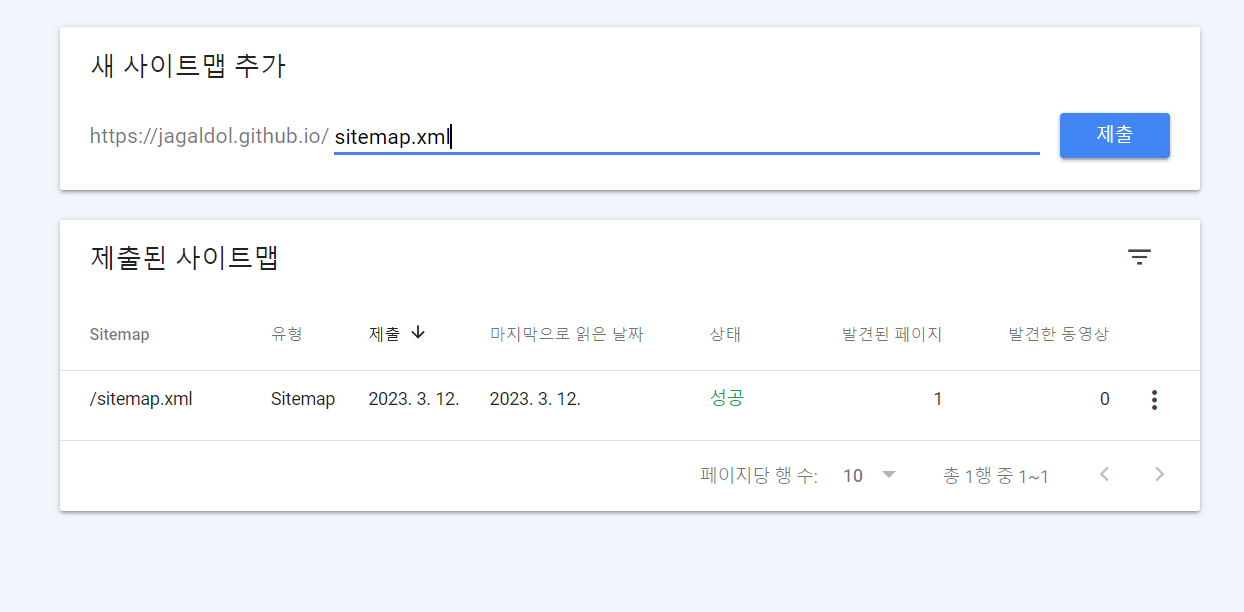Click the 총 1행 중 1~1 pagination text
This screenshot has width=1244, height=612.
point(995,476)
